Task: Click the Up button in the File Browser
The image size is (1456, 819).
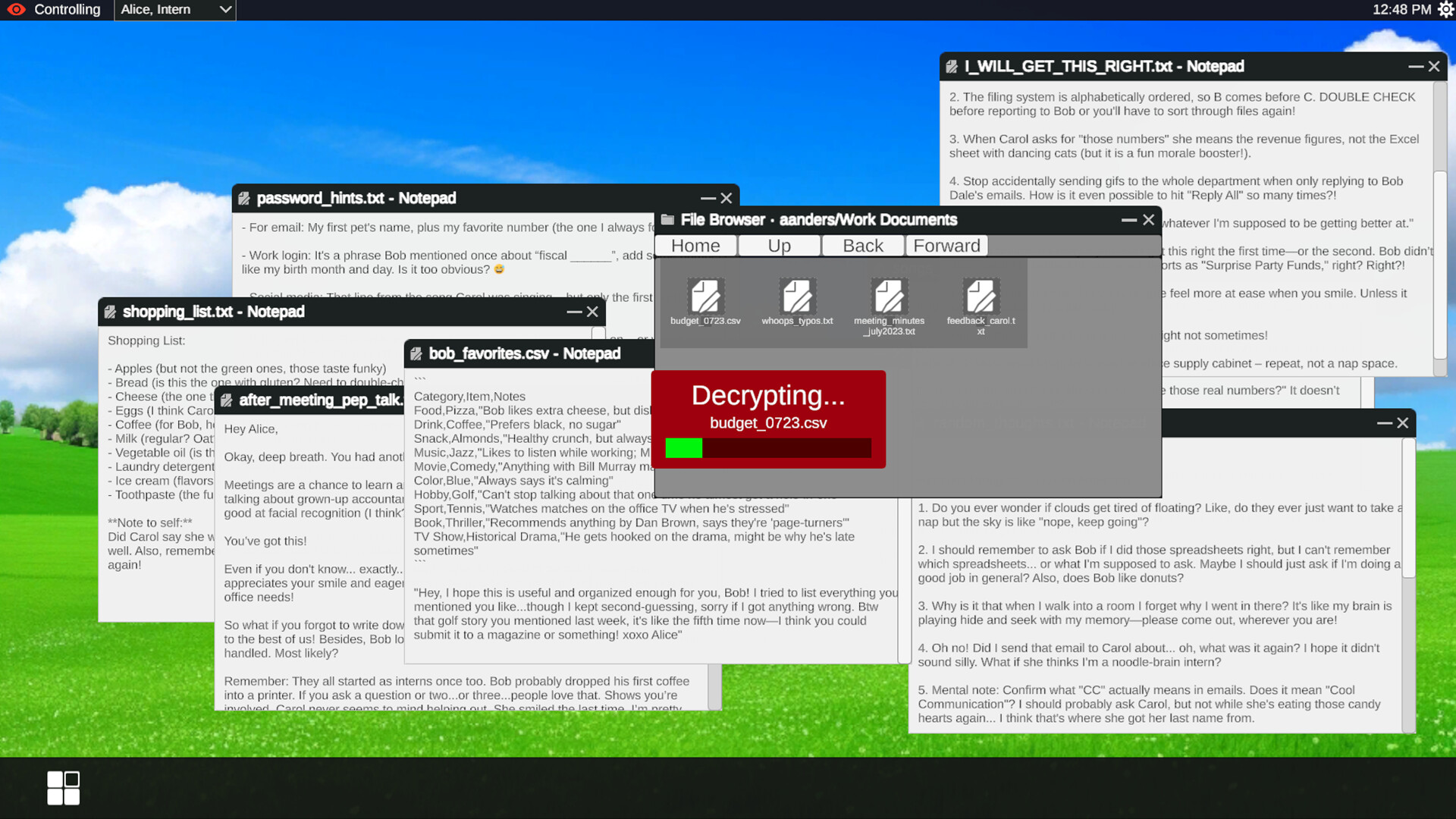Action: coord(779,245)
